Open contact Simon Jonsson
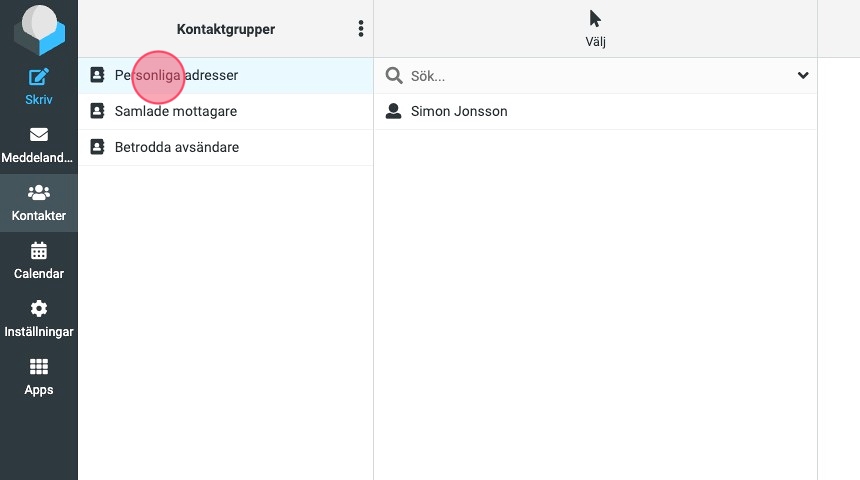This screenshot has width=860, height=480. pos(459,111)
